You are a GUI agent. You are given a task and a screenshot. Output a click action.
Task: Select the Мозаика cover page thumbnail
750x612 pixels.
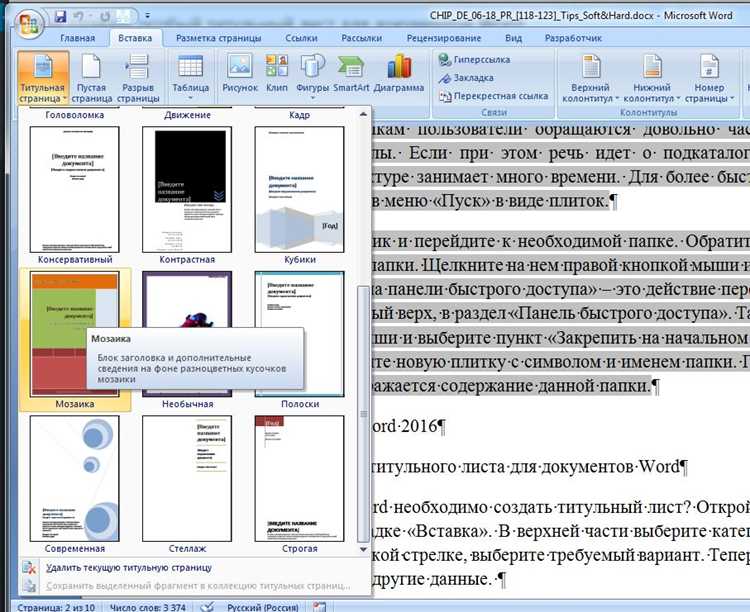click(x=75, y=334)
